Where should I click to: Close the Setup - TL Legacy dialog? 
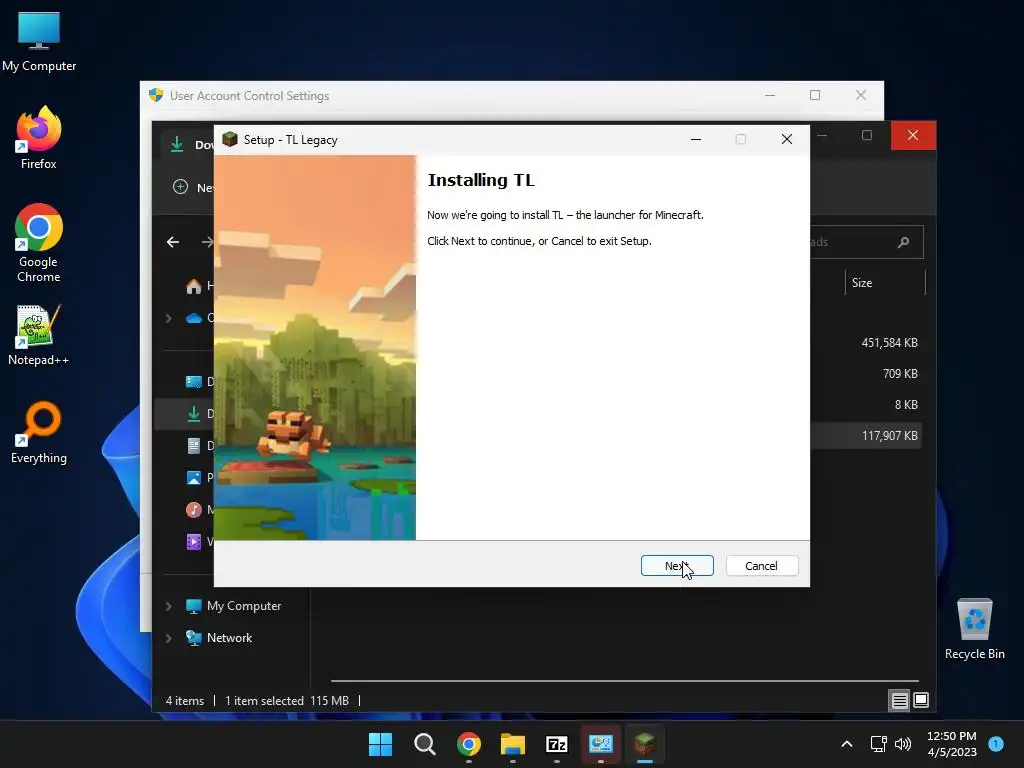(x=787, y=139)
